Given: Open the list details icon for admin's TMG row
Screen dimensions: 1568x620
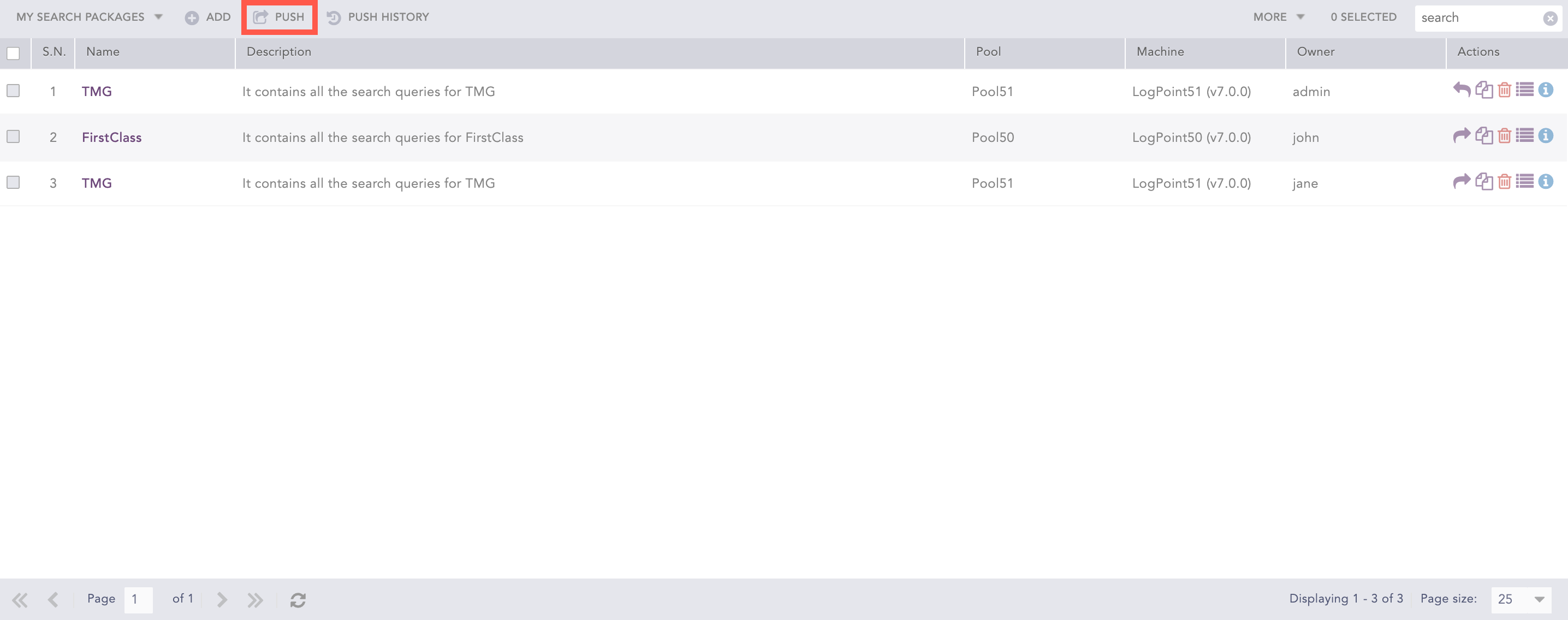Looking at the screenshot, I should point(1524,90).
